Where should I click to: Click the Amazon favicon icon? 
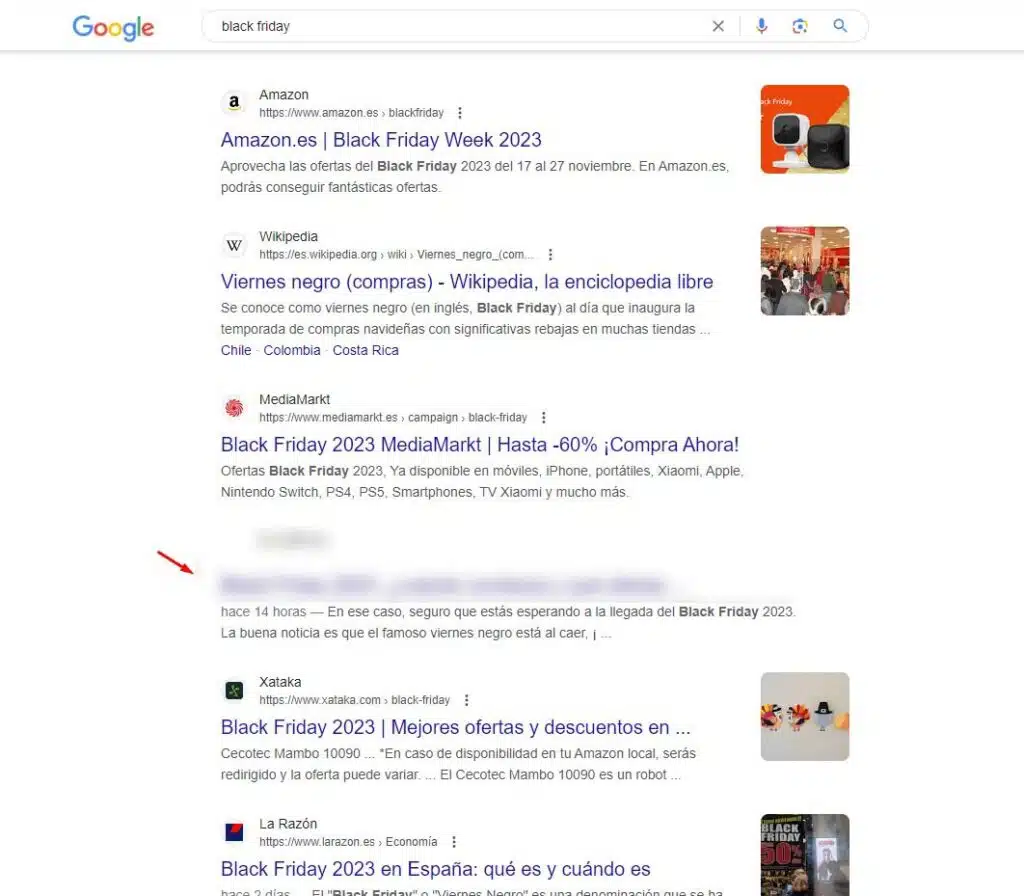pyautogui.click(x=234, y=103)
